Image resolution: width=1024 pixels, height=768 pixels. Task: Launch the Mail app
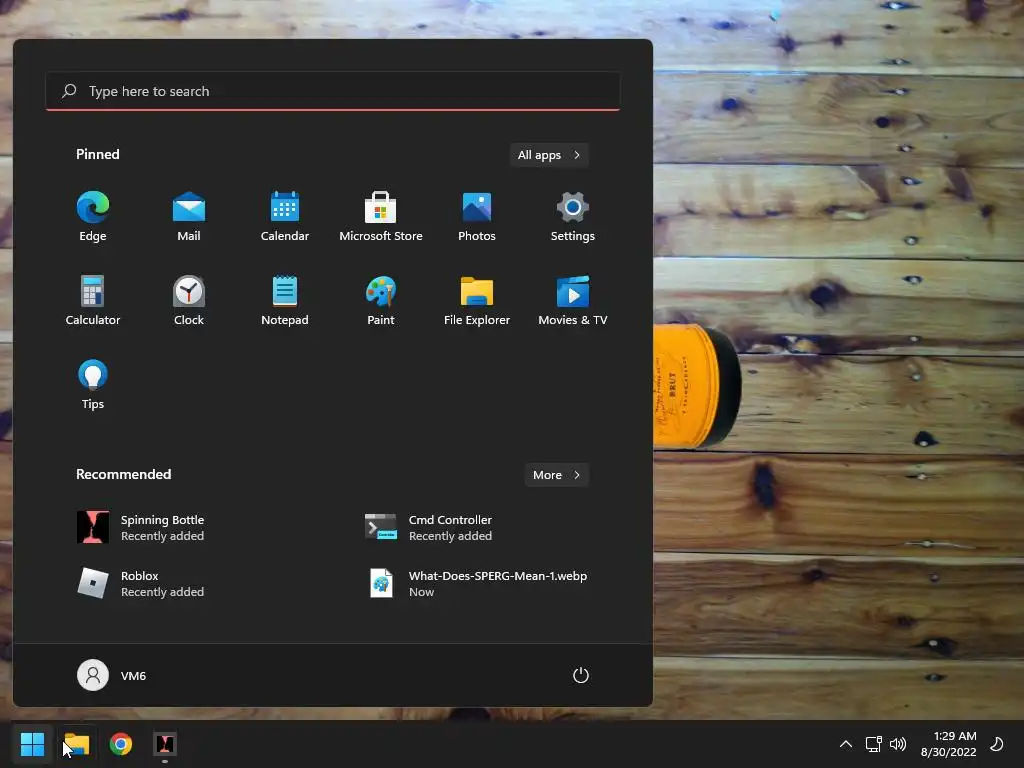pos(189,217)
